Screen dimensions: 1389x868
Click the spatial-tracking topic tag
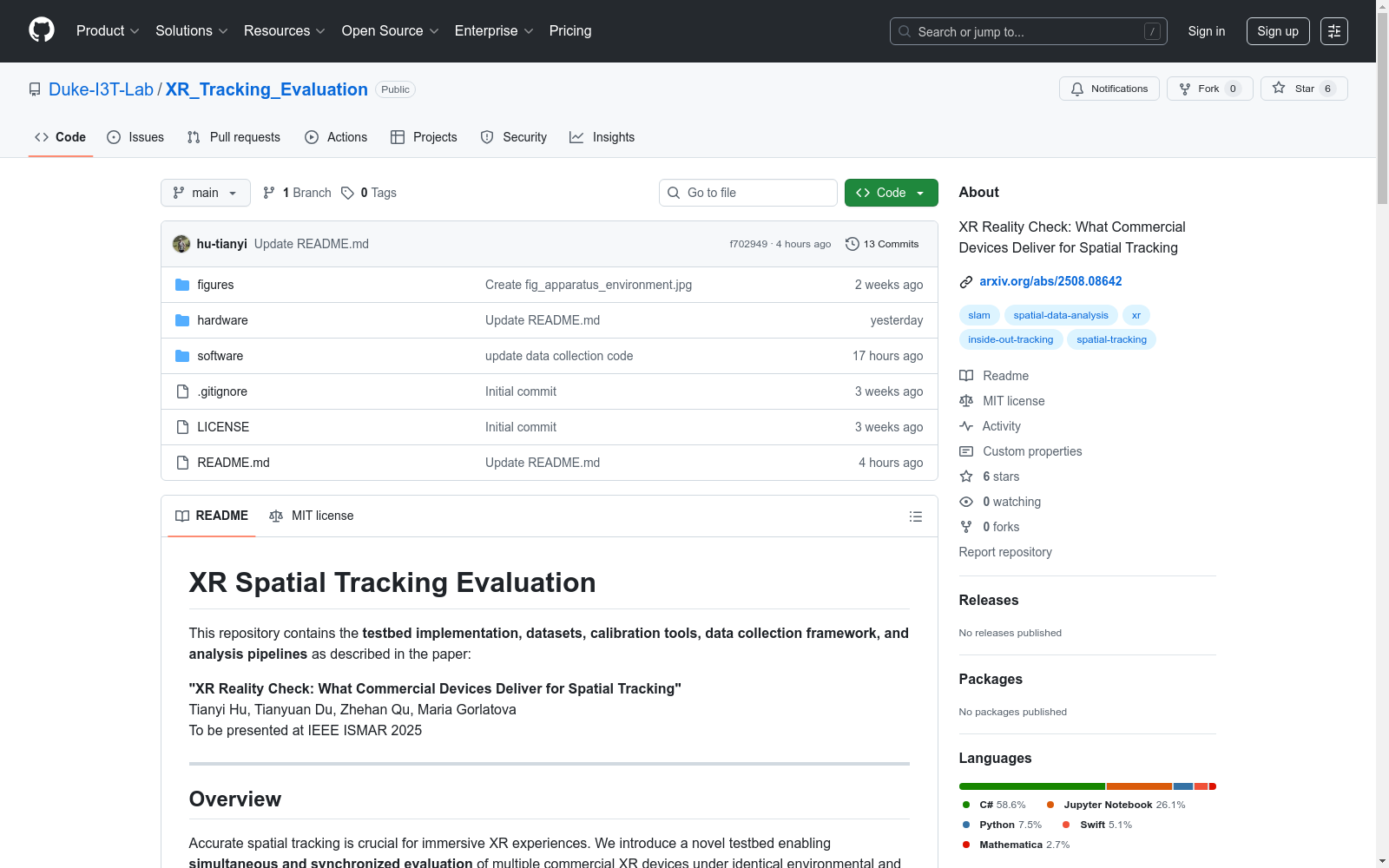[1111, 339]
